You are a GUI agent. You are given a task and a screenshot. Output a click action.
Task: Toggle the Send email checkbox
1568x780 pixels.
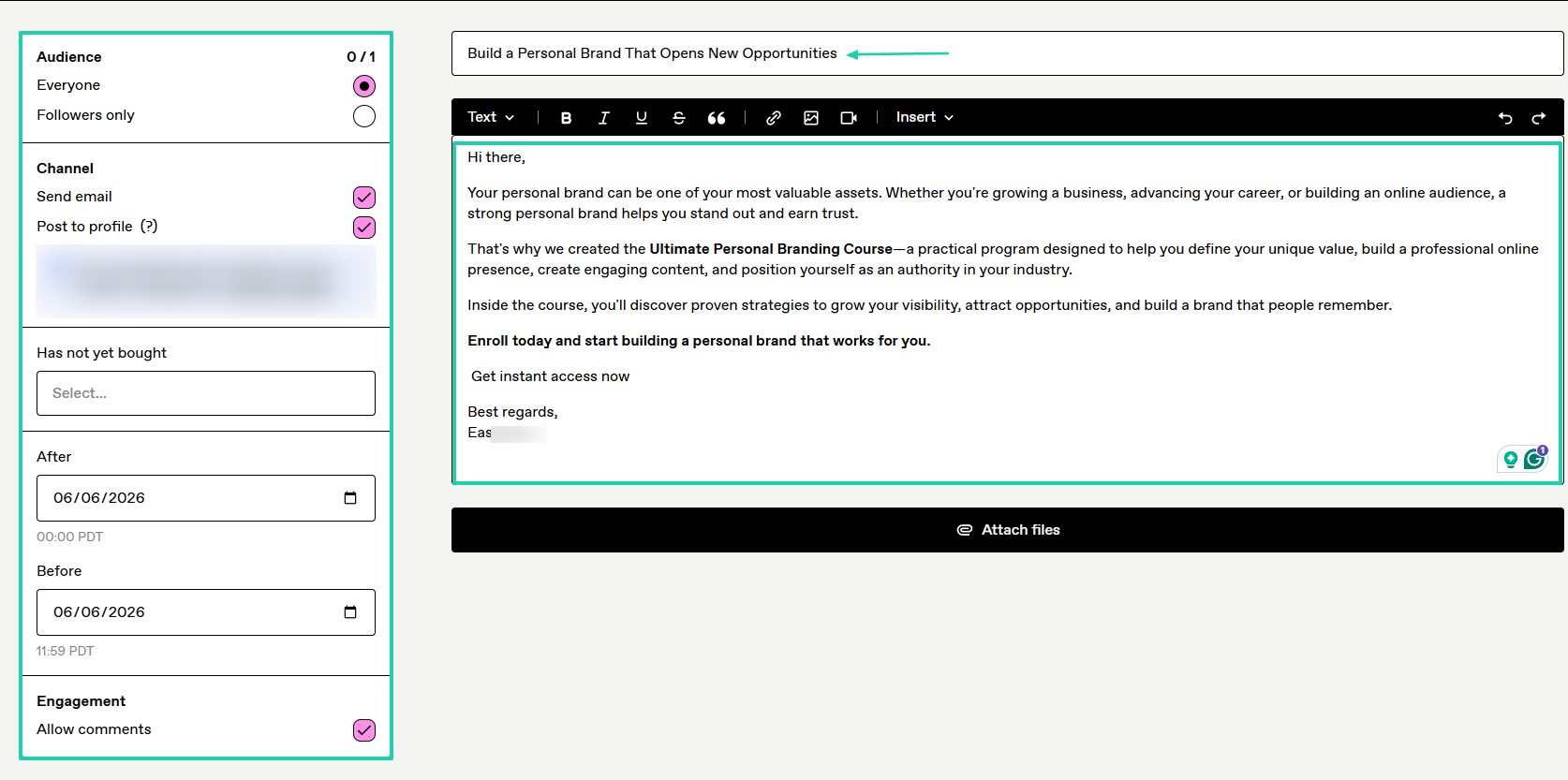click(x=364, y=198)
